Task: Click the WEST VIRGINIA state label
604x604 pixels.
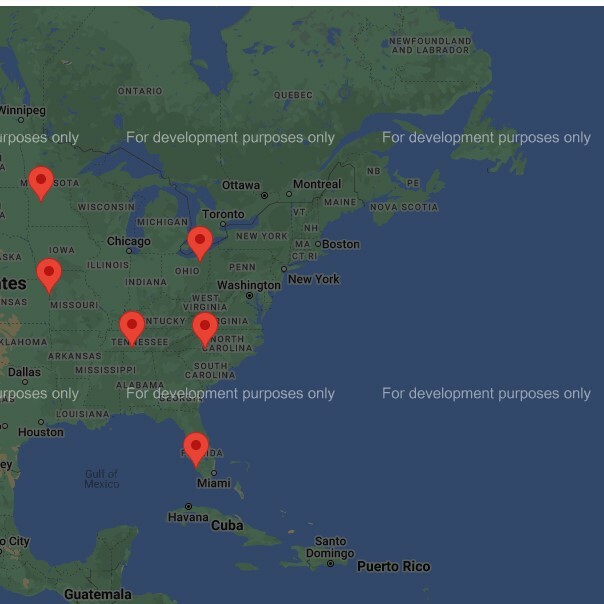Action: 205,302
